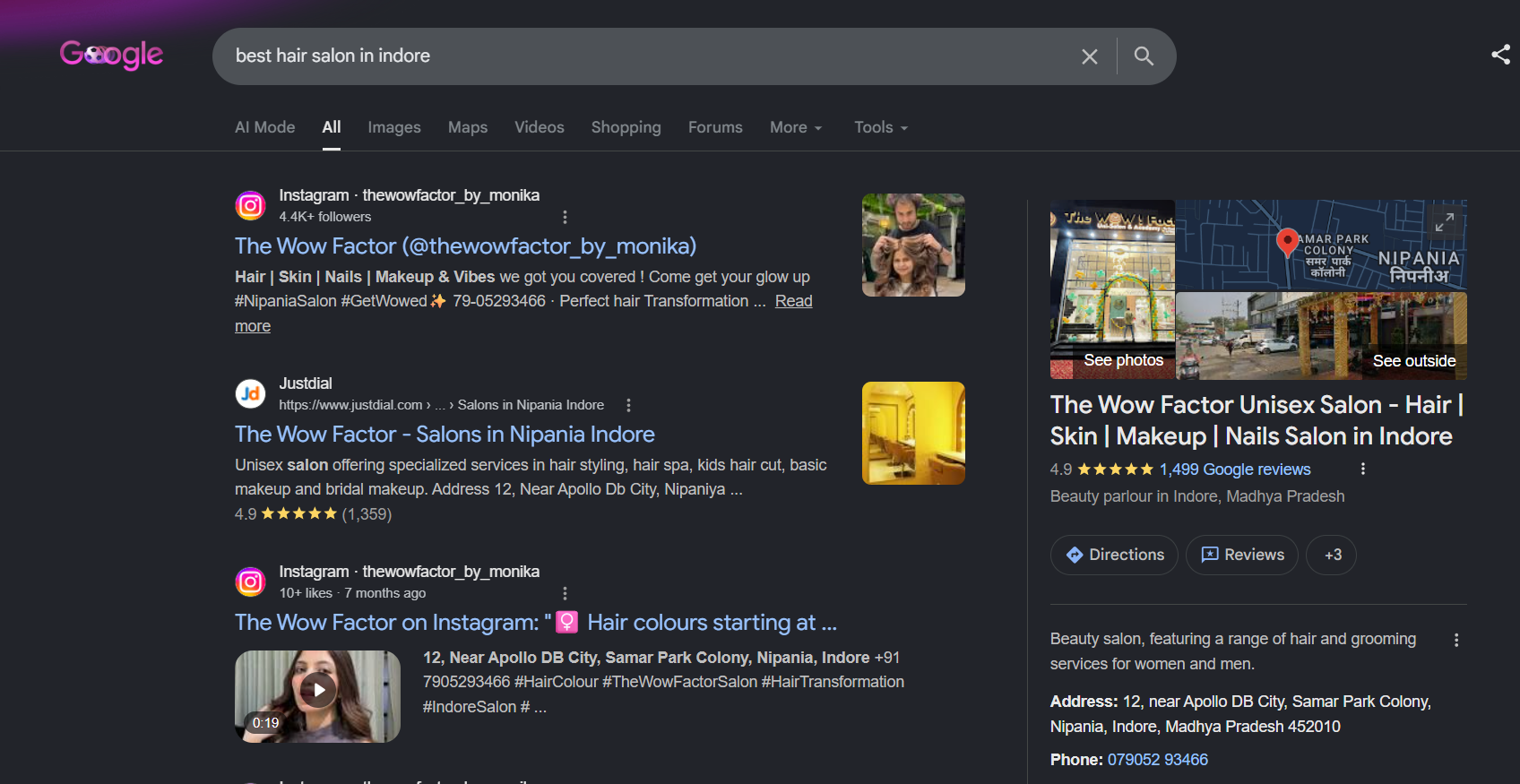Click the Justdial favicon
The width and height of the screenshot is (1520, 784).
coord(251,393)
